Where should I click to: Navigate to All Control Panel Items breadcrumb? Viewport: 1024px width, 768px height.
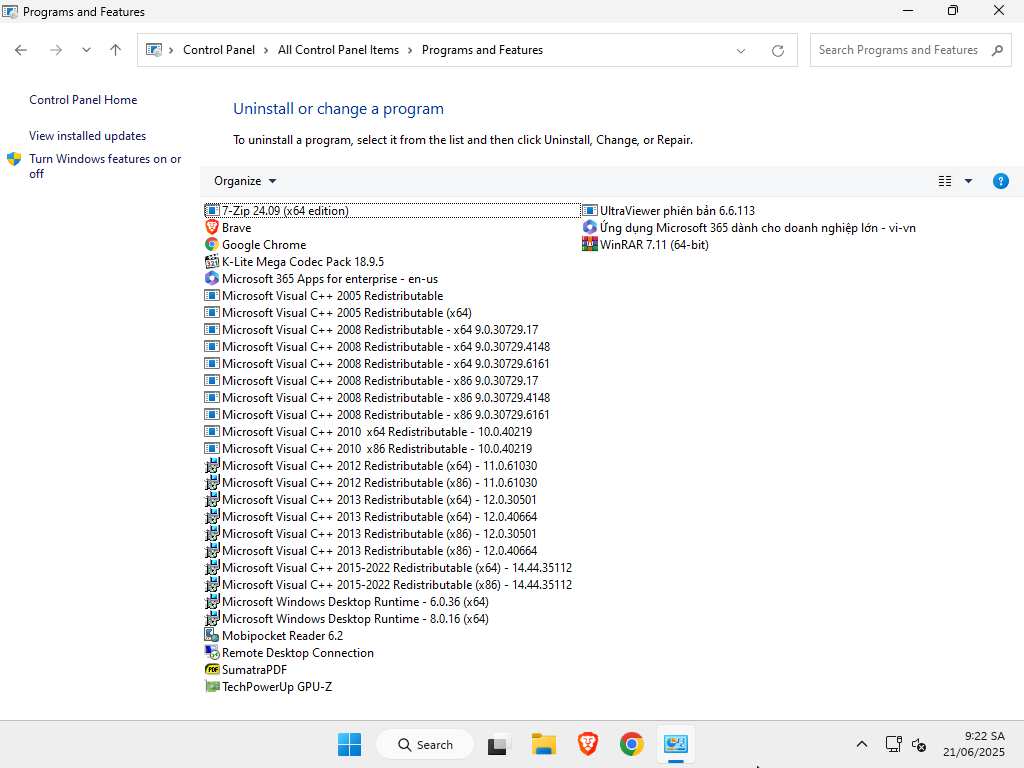[x=338, y=50]
